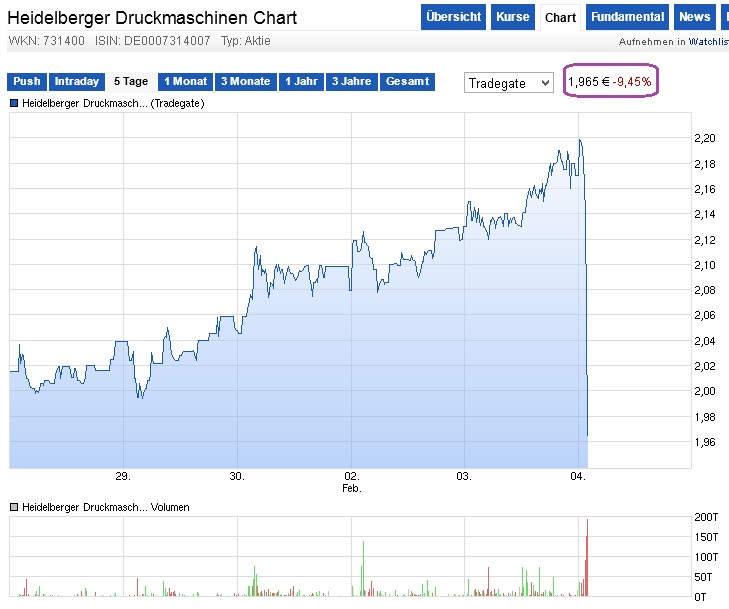
Task: Show the Intraday chart
Action: point(77,81)
